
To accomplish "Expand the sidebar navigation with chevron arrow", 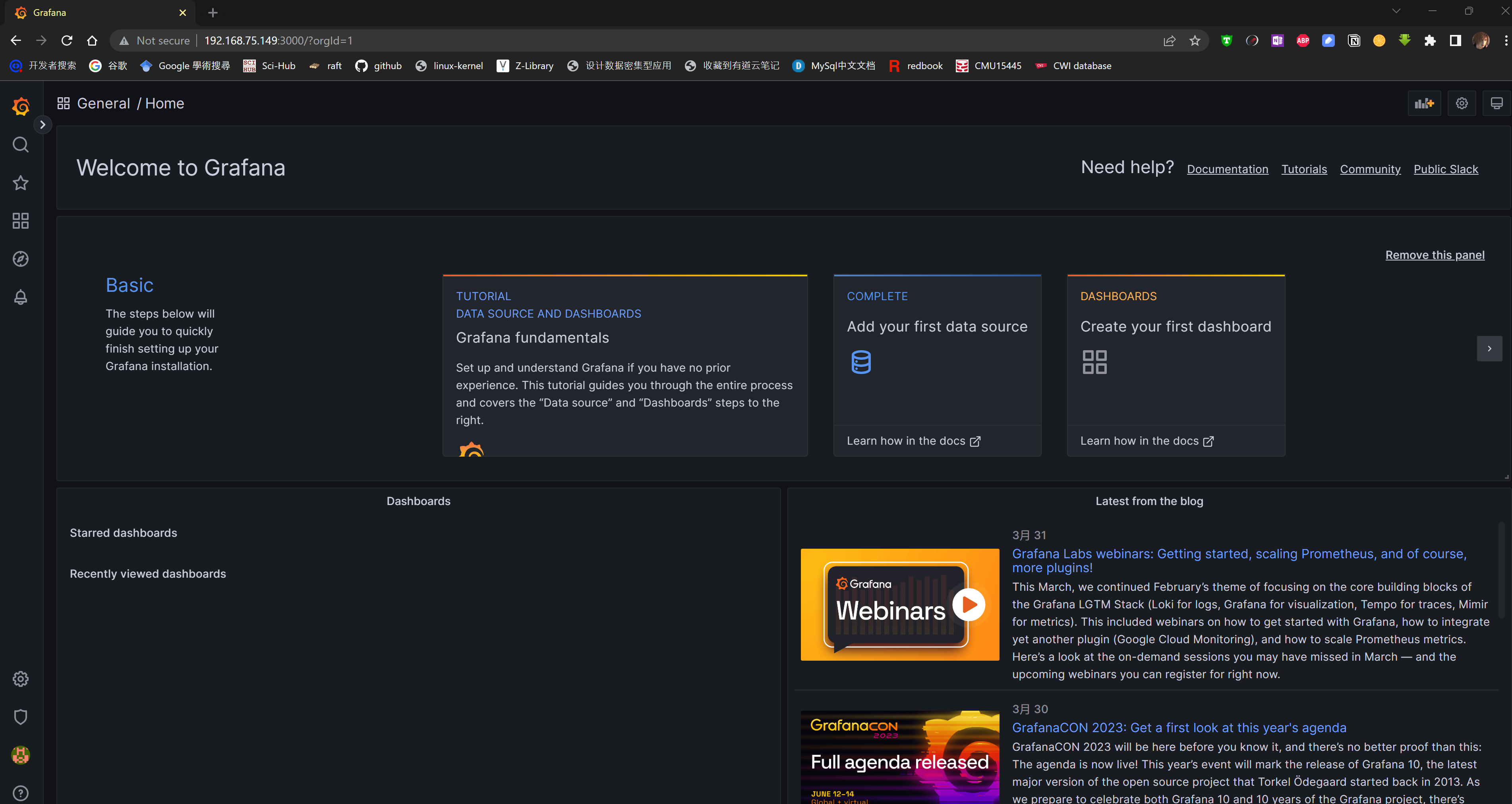I will coord(42,124).
